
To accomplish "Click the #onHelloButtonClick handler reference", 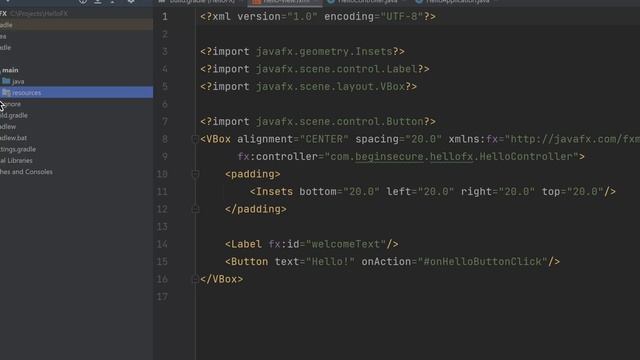I will [x=482, y=262].
